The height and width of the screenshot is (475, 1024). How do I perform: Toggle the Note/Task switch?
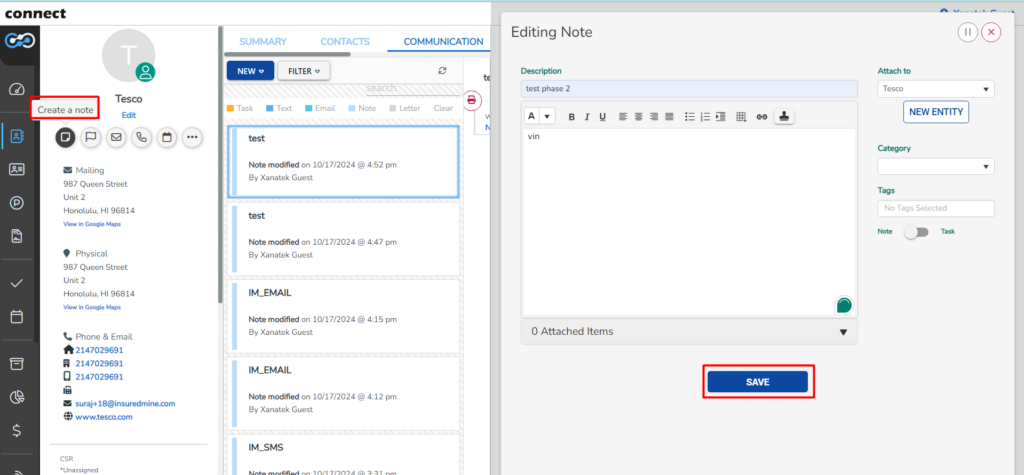[x=916, y=232]
